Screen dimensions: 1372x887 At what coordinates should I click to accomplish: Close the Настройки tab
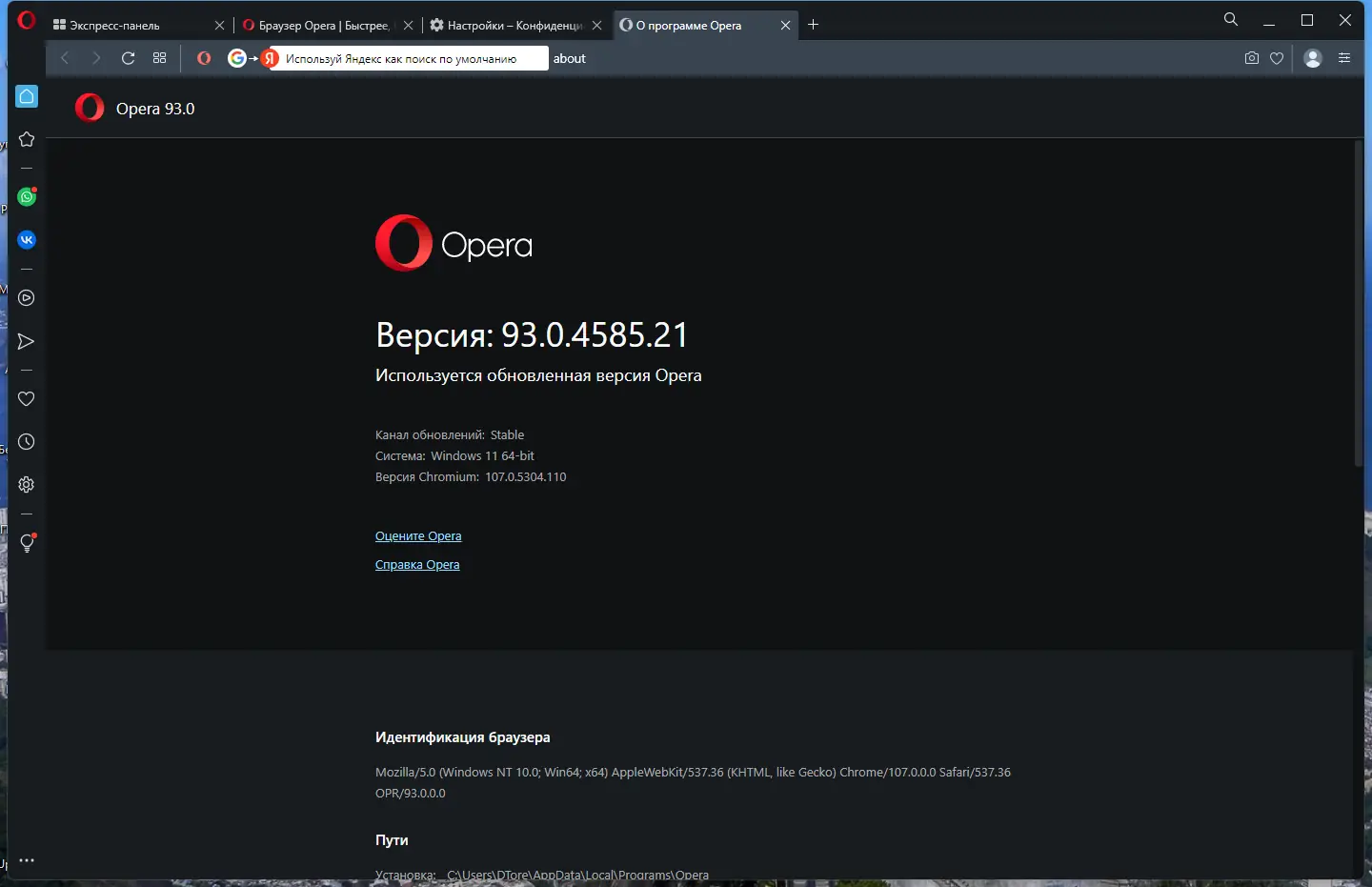(x=596, y=26)
